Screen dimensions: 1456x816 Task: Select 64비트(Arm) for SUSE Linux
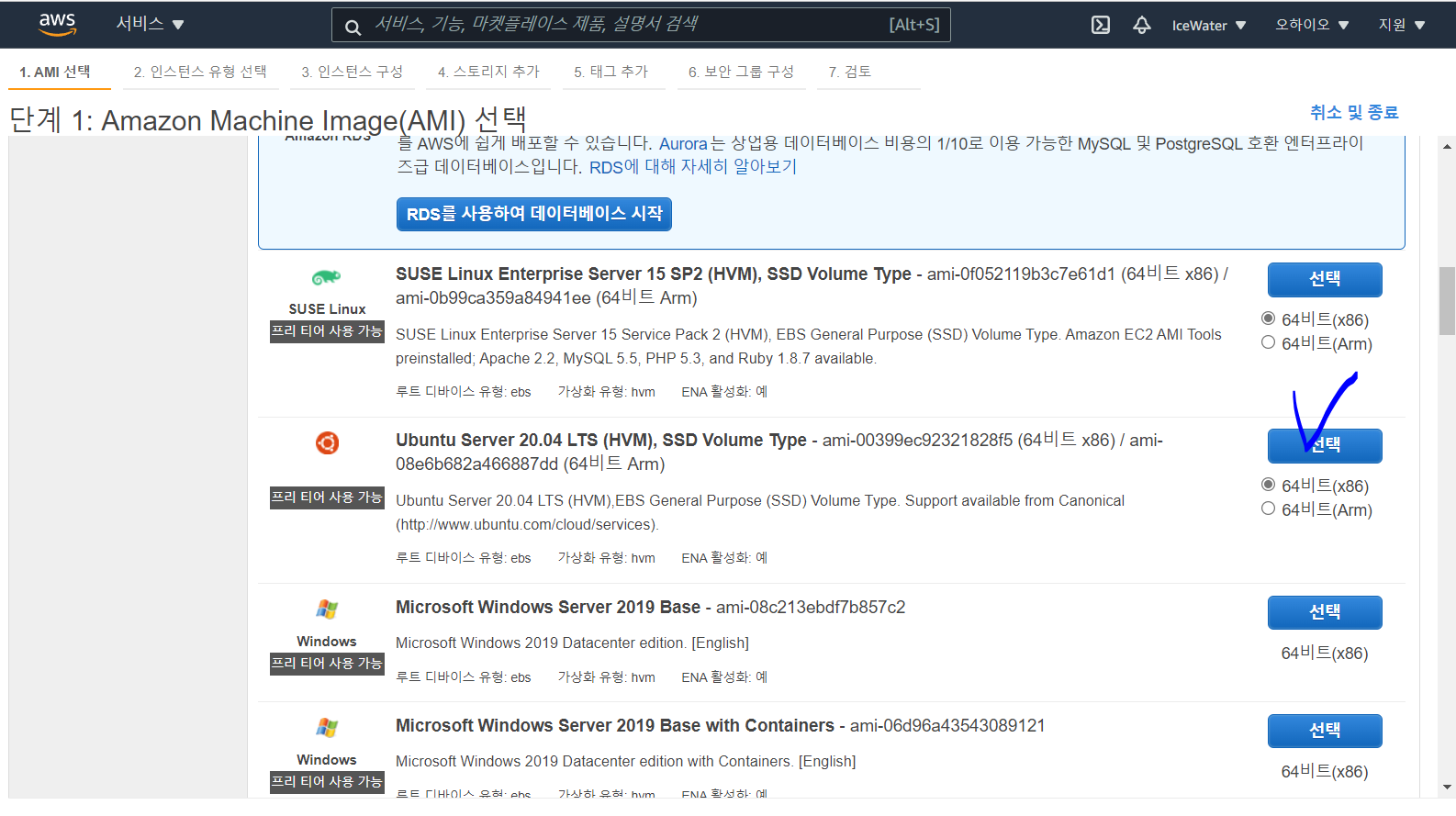coord(1268,342)
